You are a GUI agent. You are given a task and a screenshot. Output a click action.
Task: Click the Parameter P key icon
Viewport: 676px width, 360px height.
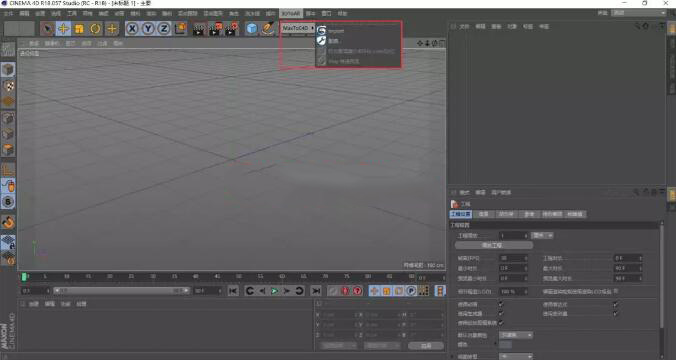pos(411,291)
